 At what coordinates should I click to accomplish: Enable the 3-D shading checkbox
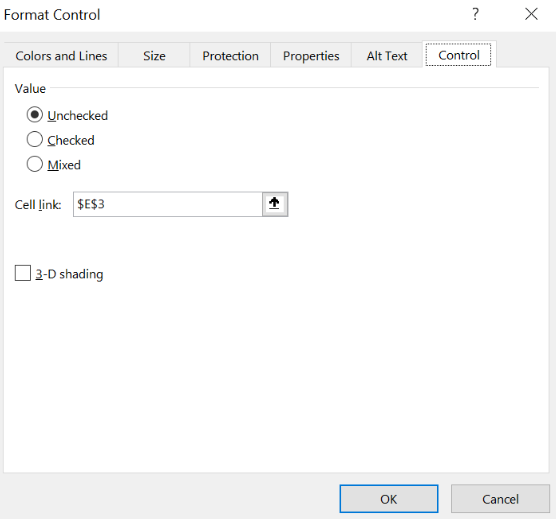point(23,273)
